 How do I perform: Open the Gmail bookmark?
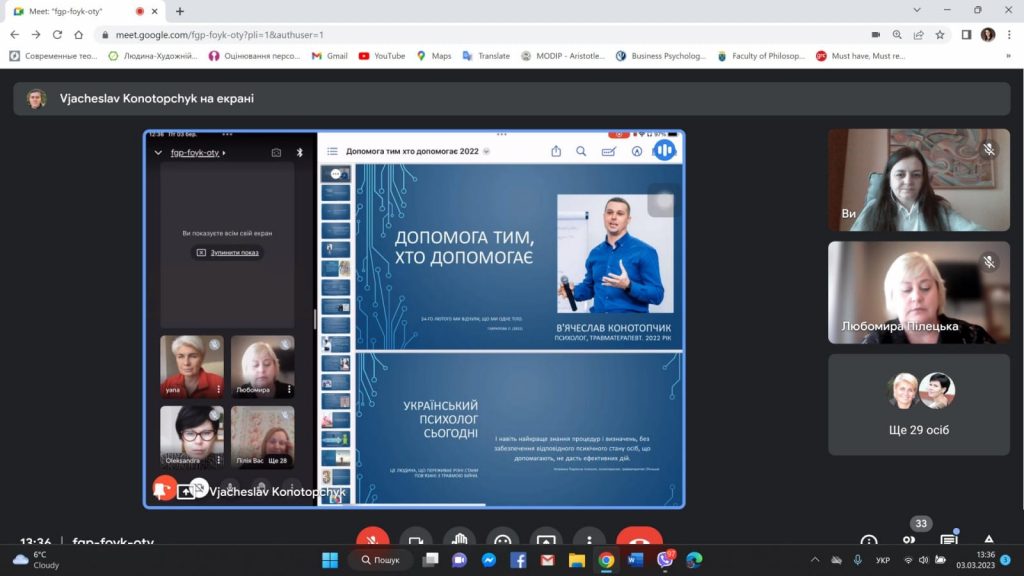click(x=329, y=56)
